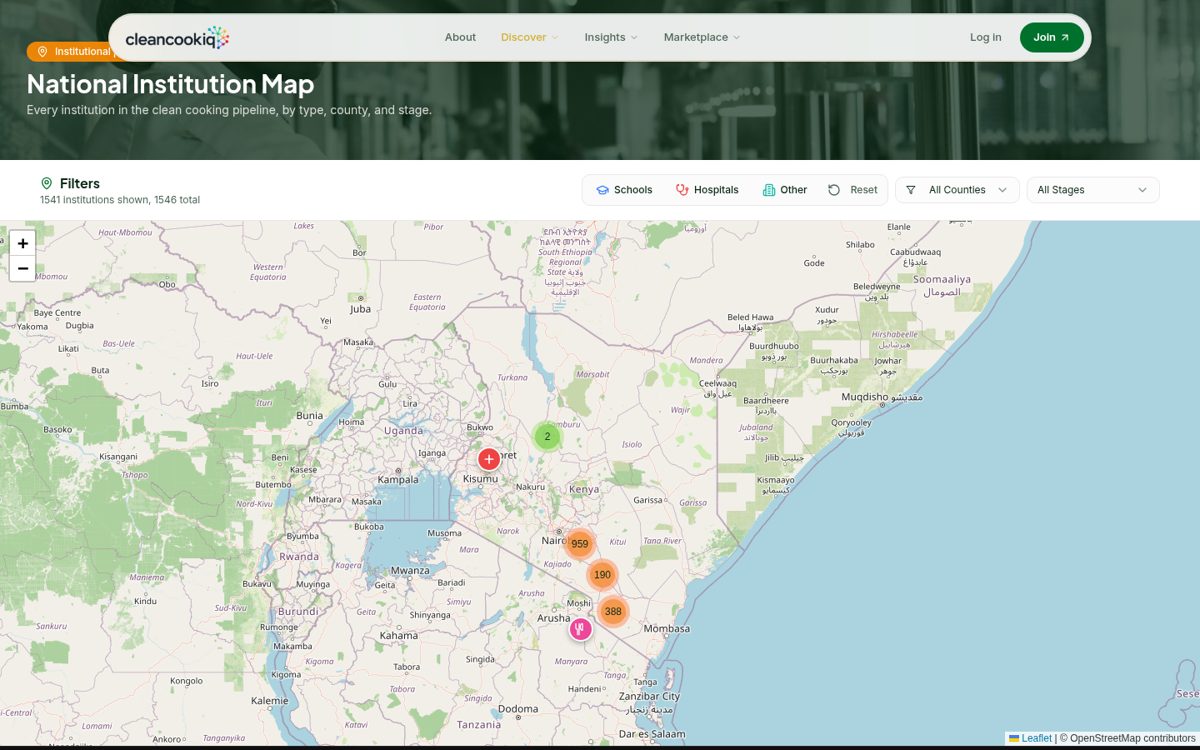
Task: Open the Leaflet attribution link
Action: [x=1030, y=738]
